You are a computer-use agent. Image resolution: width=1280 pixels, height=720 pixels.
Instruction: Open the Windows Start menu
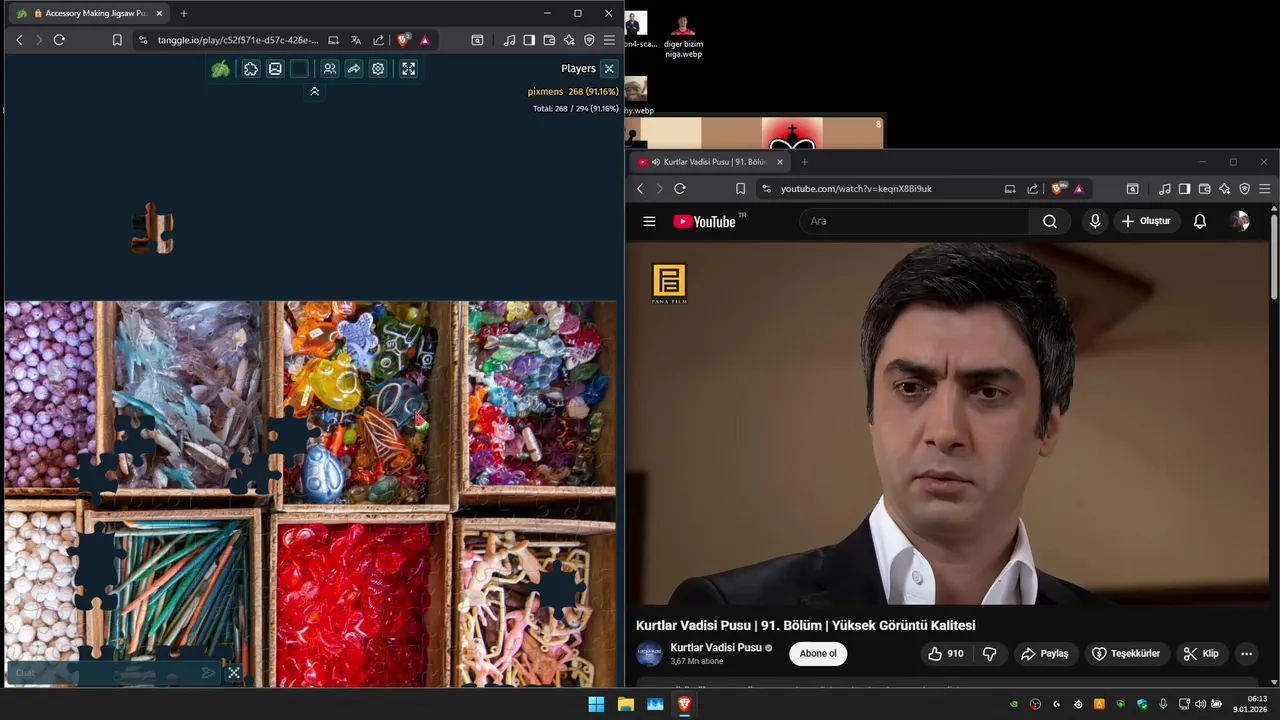coord(596,704)
